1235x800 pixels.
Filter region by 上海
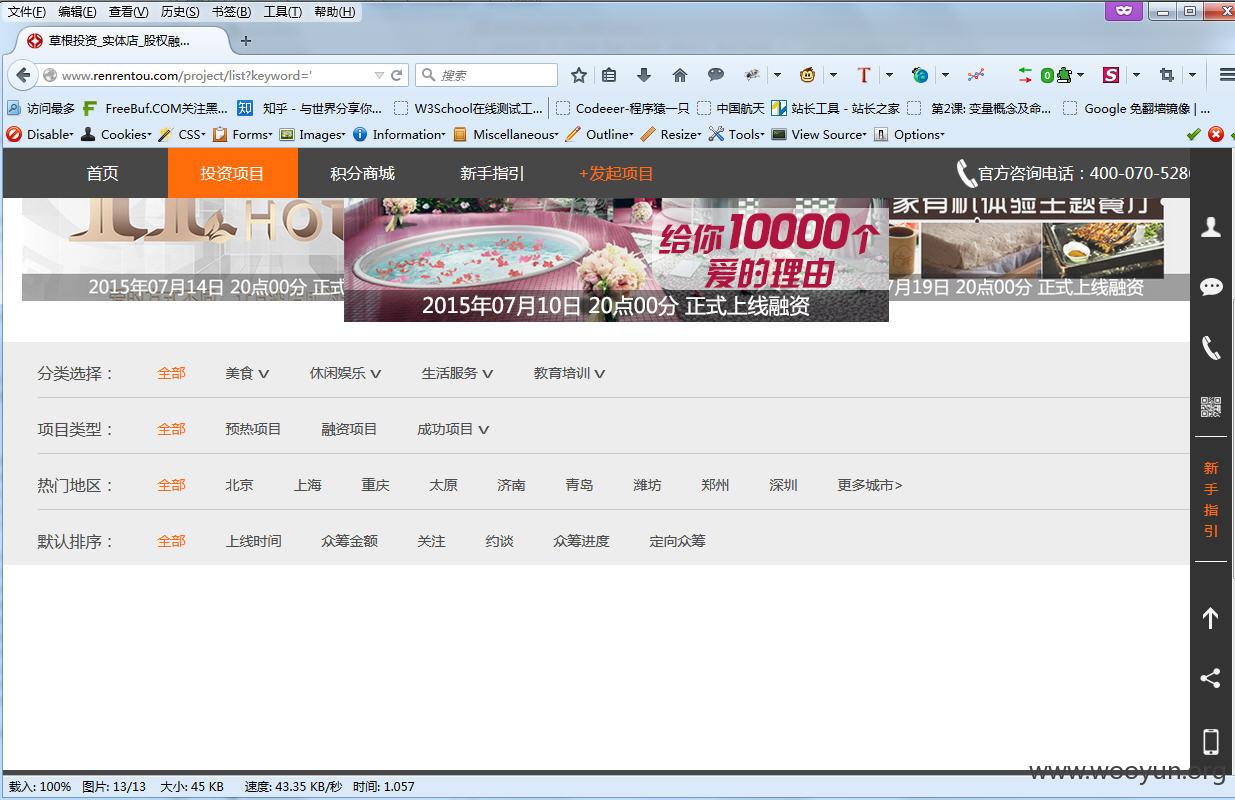pyautogui.click(x=307, y=485)
